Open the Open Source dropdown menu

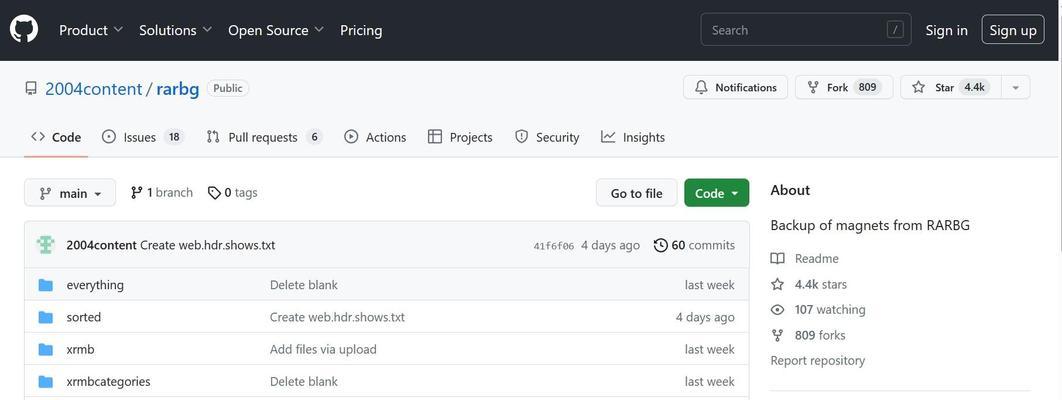(x=276, y=30)
